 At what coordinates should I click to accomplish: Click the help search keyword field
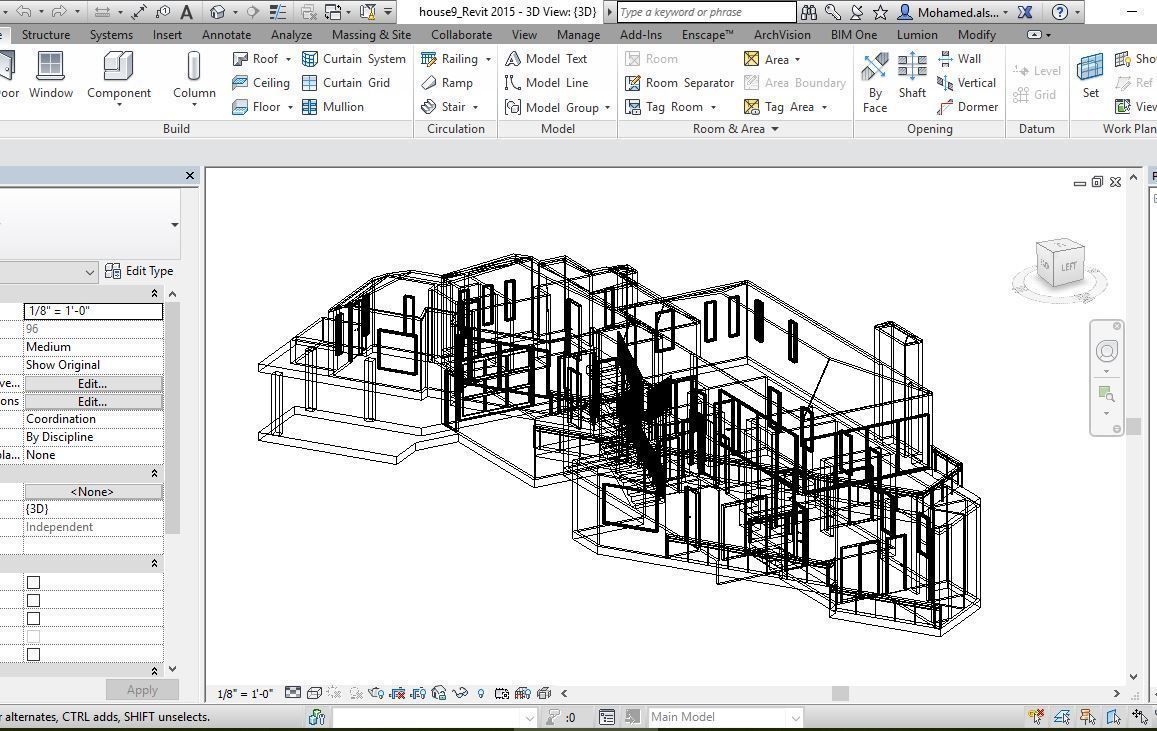(x=706, y=12)
